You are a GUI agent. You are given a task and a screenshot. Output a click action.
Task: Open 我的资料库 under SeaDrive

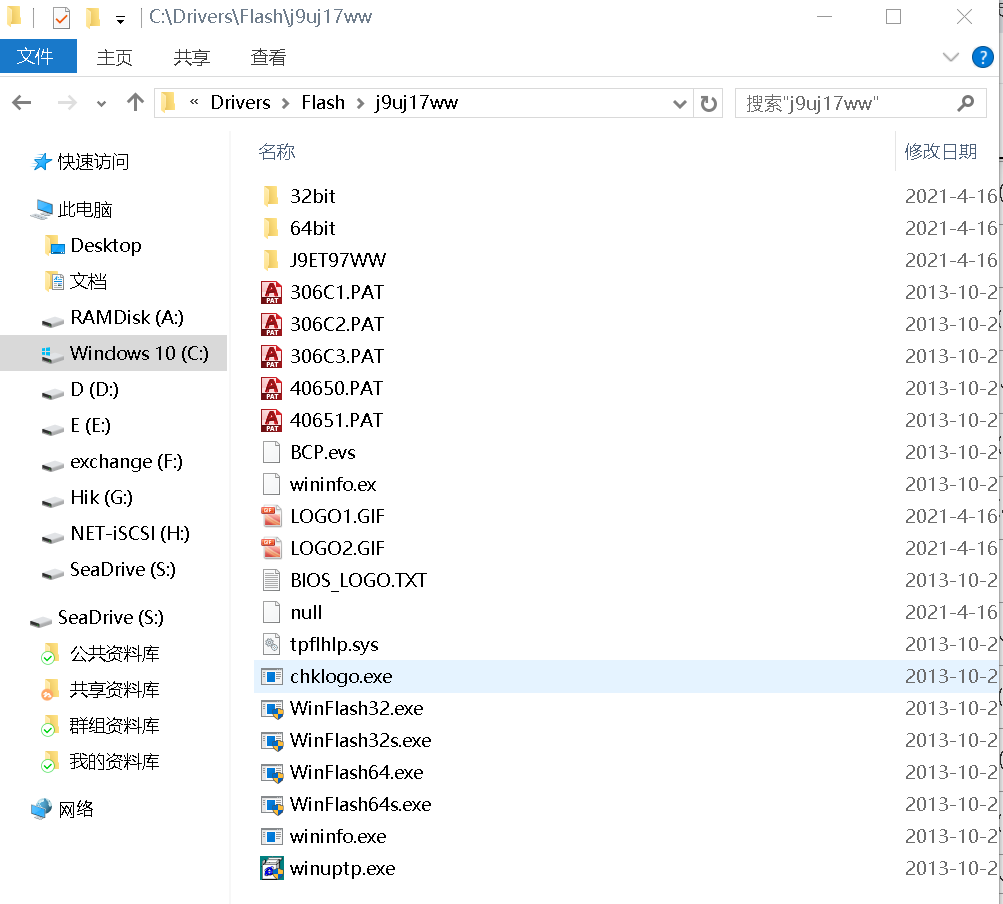(x=100, y=762)
